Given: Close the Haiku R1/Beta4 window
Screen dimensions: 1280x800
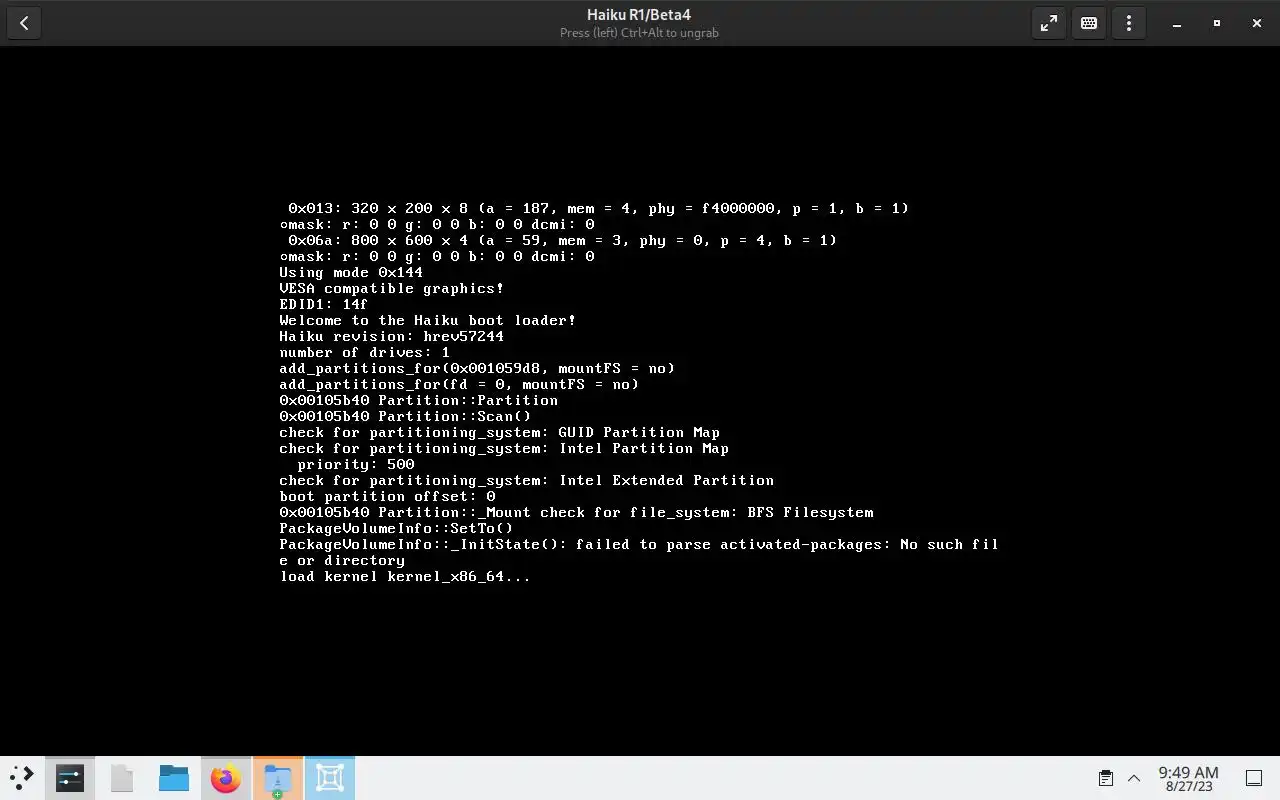Looking at the screenshot, I should (x=1257, y=23).
